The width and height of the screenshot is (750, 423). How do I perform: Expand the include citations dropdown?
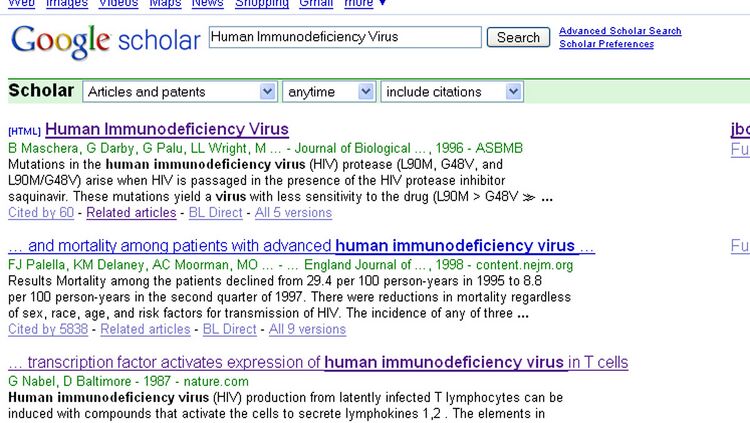pyautogui.click(x=452, y=92)
